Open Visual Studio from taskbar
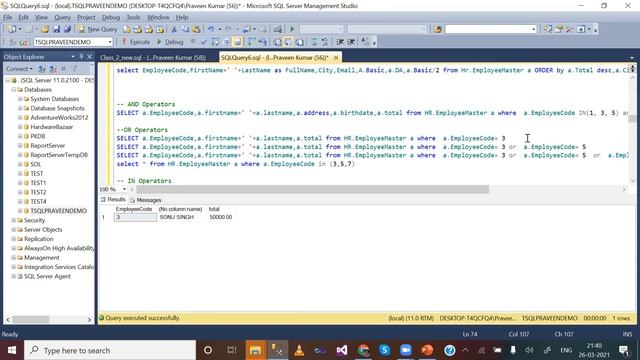This screenshot has width=640, height=360. pyautogui.click(x=342, y=350)
